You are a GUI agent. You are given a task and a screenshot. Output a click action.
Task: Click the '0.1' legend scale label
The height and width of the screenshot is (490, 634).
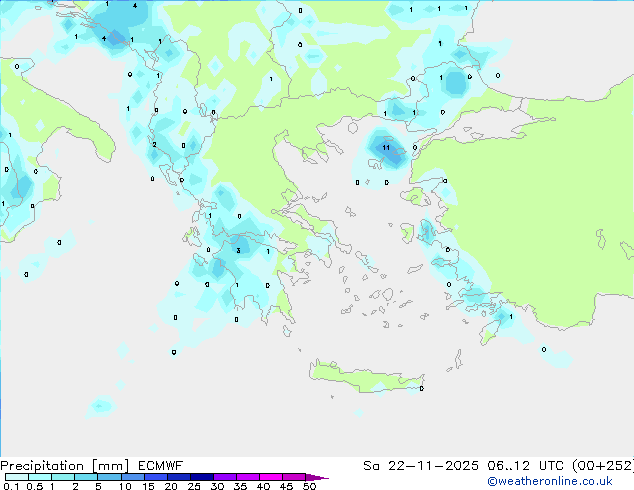[x=11, y=486]
